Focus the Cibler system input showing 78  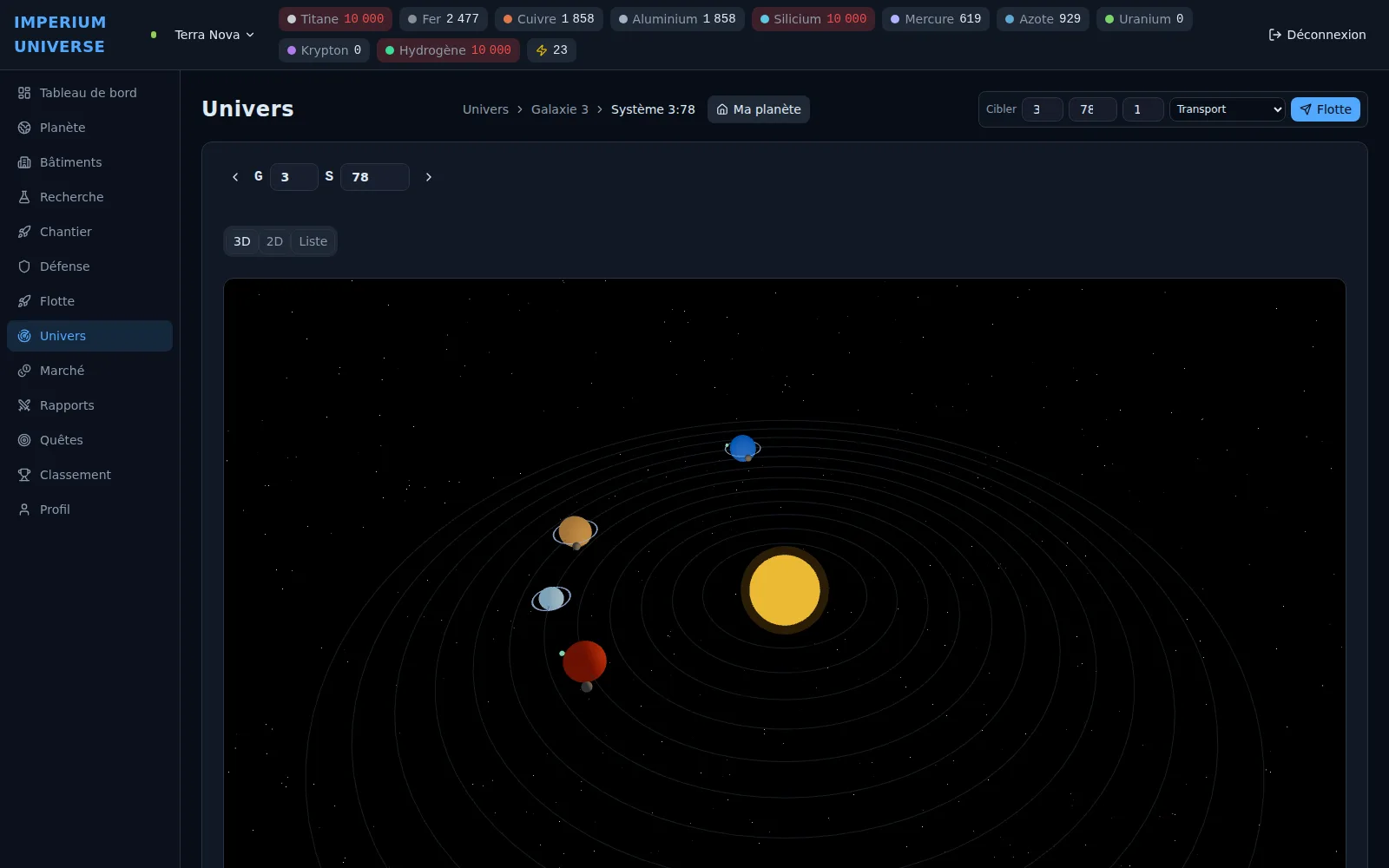1092,109
